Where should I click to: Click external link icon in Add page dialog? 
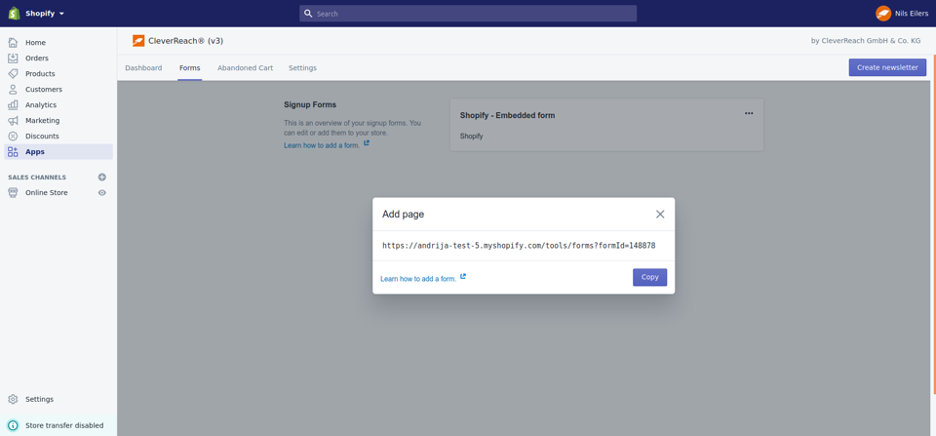(x=463, y=277)
